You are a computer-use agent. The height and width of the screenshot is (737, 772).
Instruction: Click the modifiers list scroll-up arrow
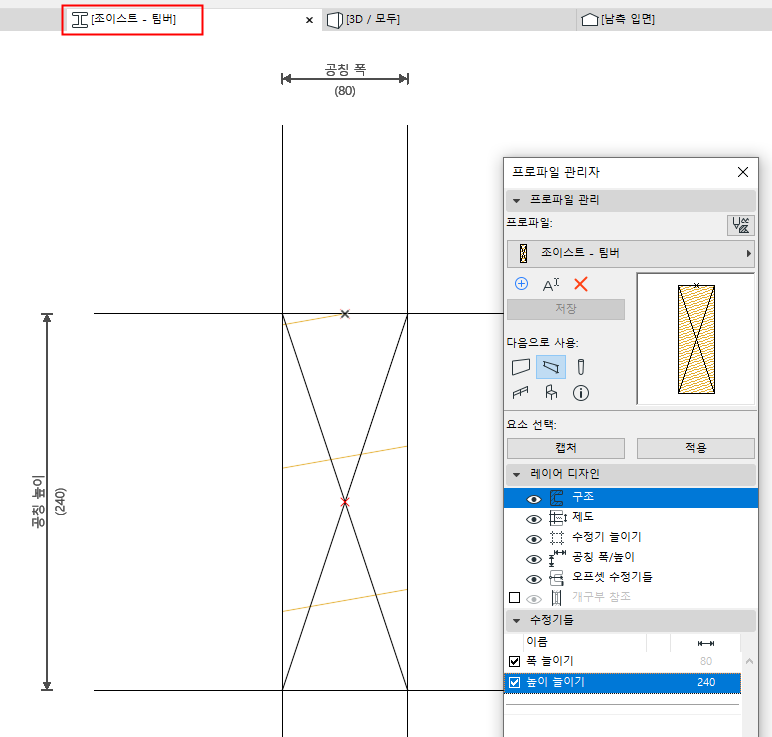(x=749, y=662)
